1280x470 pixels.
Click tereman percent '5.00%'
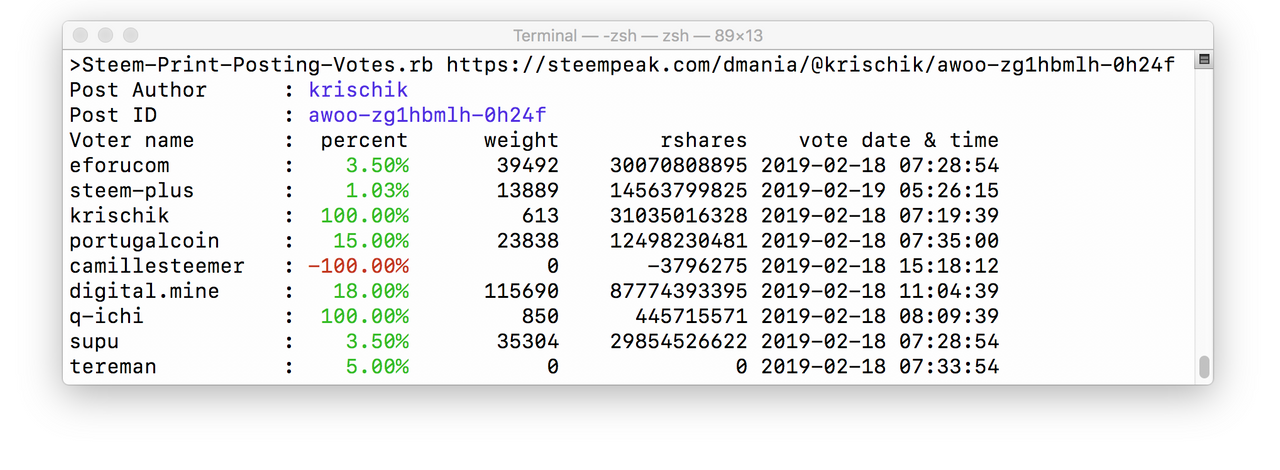377,366
